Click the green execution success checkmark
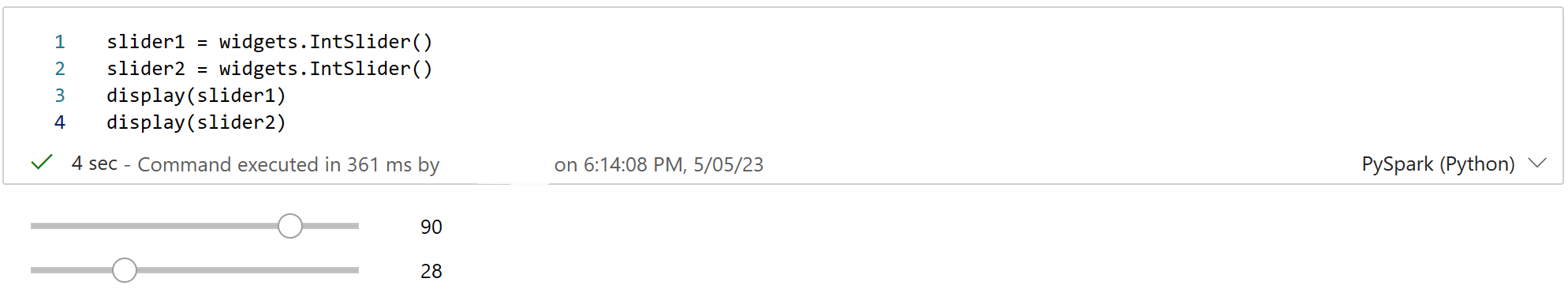The image size is (1568, 301). pyautogui.click(x=42, y=163)
